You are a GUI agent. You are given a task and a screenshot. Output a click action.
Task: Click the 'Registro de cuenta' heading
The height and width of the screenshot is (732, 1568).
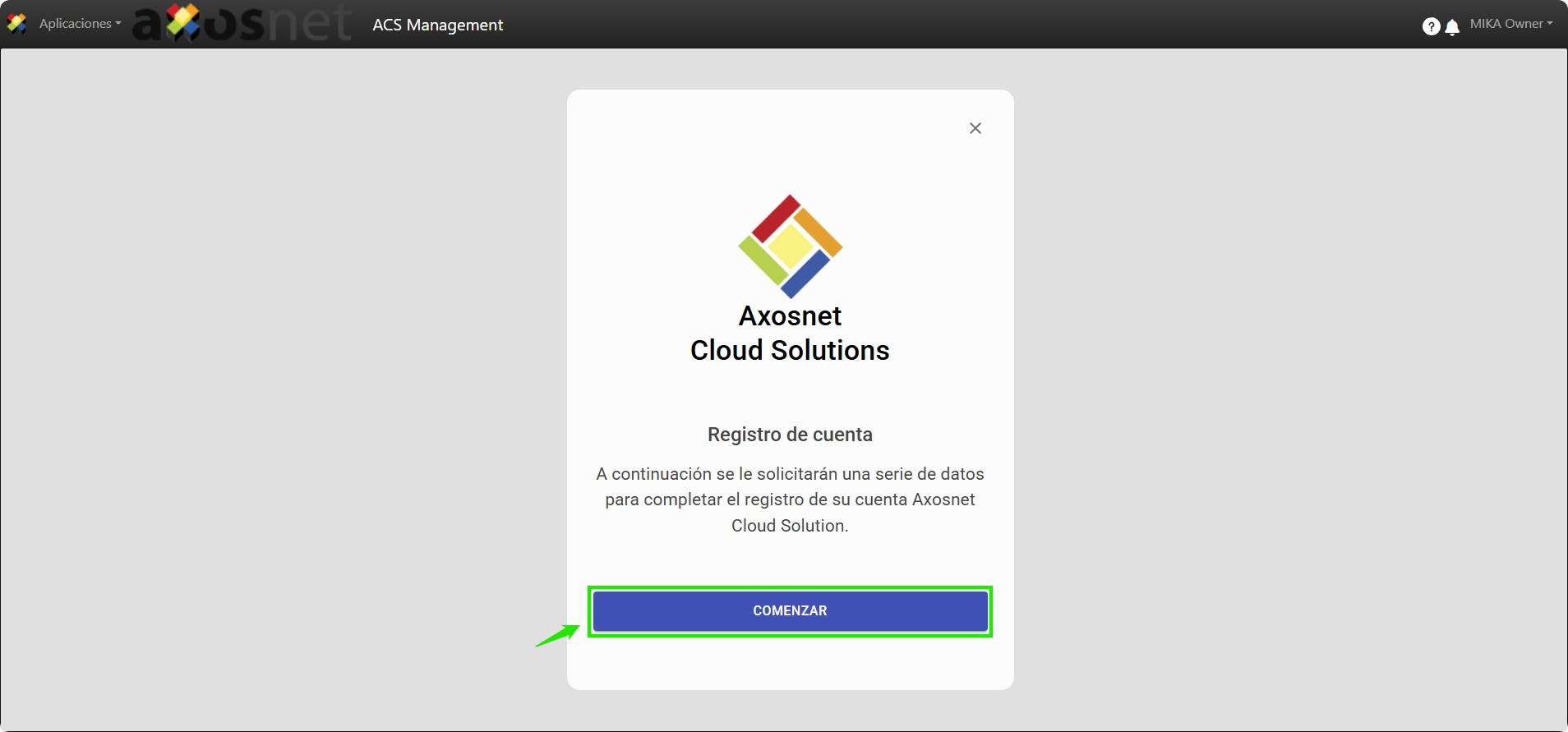pos(790,435)
